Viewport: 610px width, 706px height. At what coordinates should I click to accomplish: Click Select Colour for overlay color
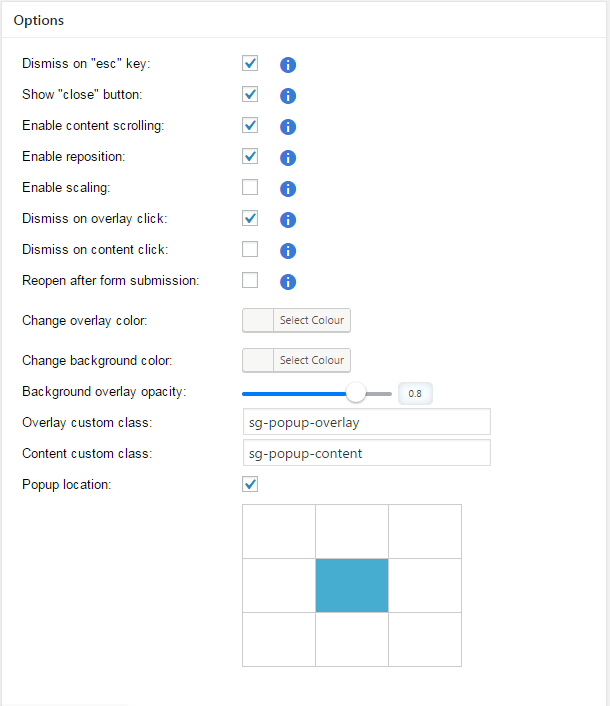point(312,320)
